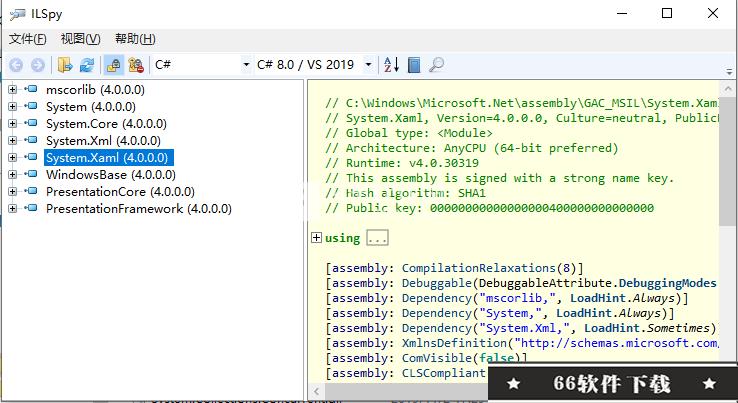This screenshot has width=738, height=403.
Task: Minimize the ILSpy window
Action: click(622, 13)
